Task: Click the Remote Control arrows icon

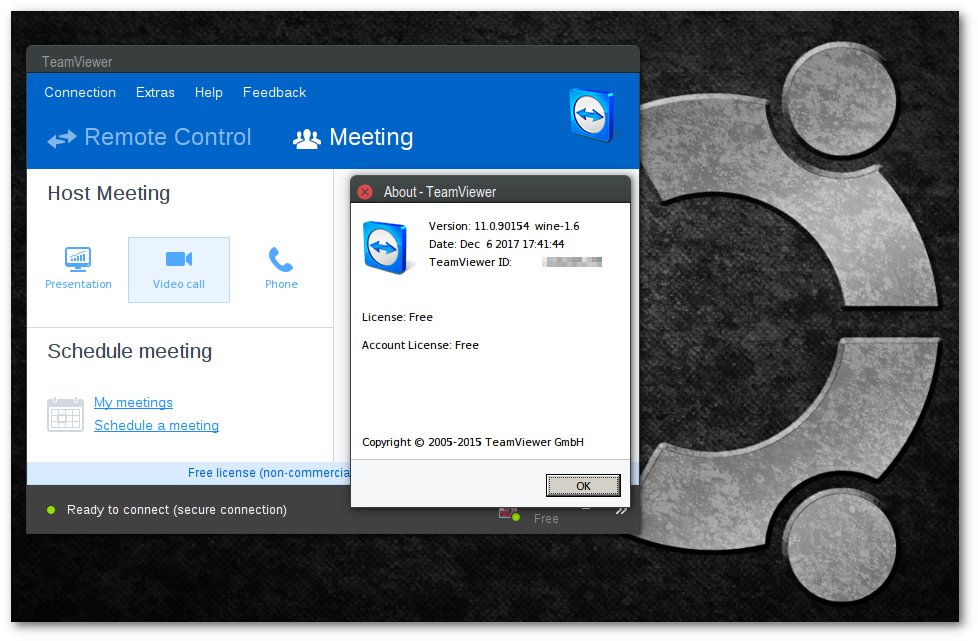Action: tap(62, 138)
